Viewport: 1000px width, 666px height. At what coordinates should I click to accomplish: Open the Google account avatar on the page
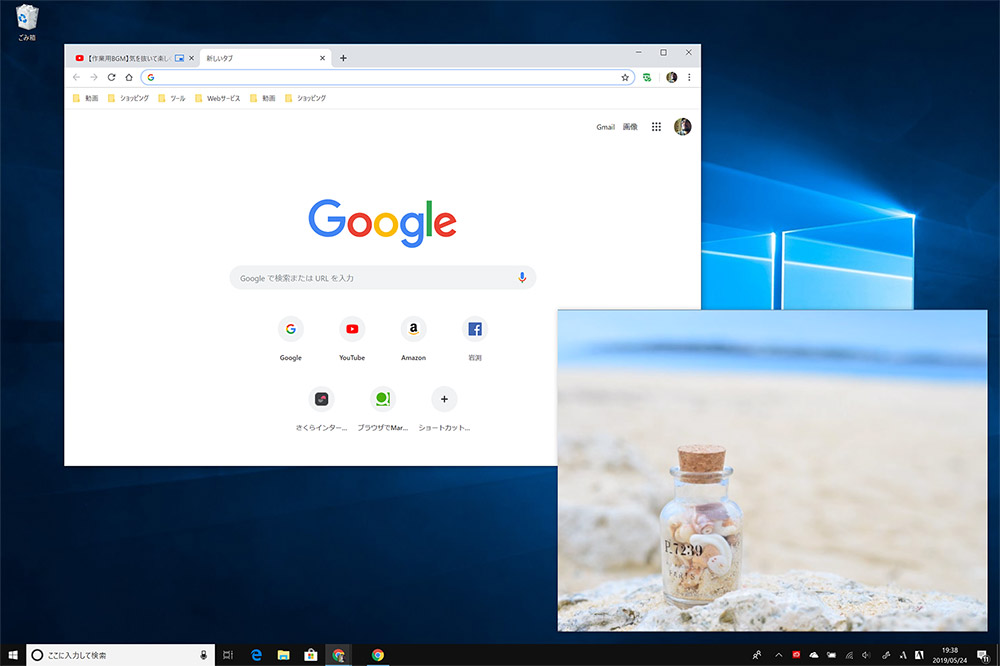tap(682, 126)
